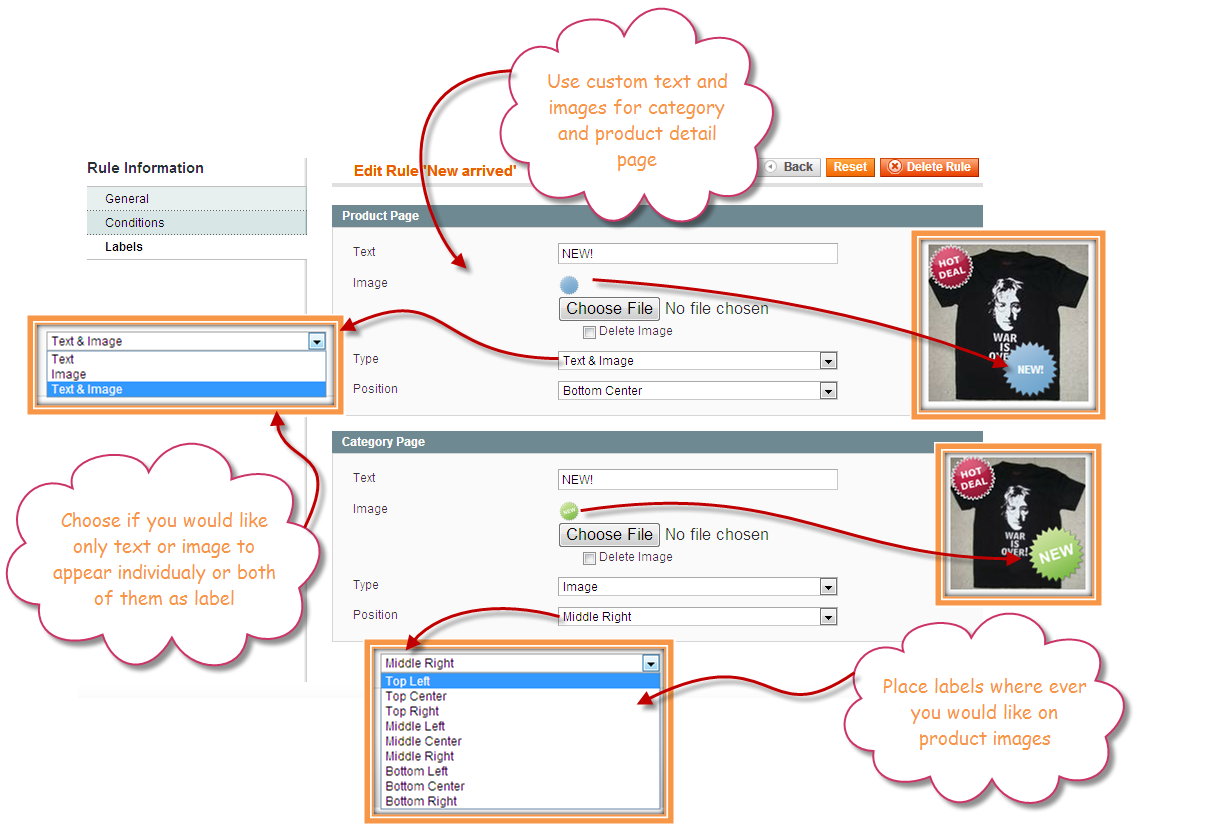Click the Product Page Text input field
Image resolution: width=1206 pixels, height=833 pixels.
click(697, 254)
